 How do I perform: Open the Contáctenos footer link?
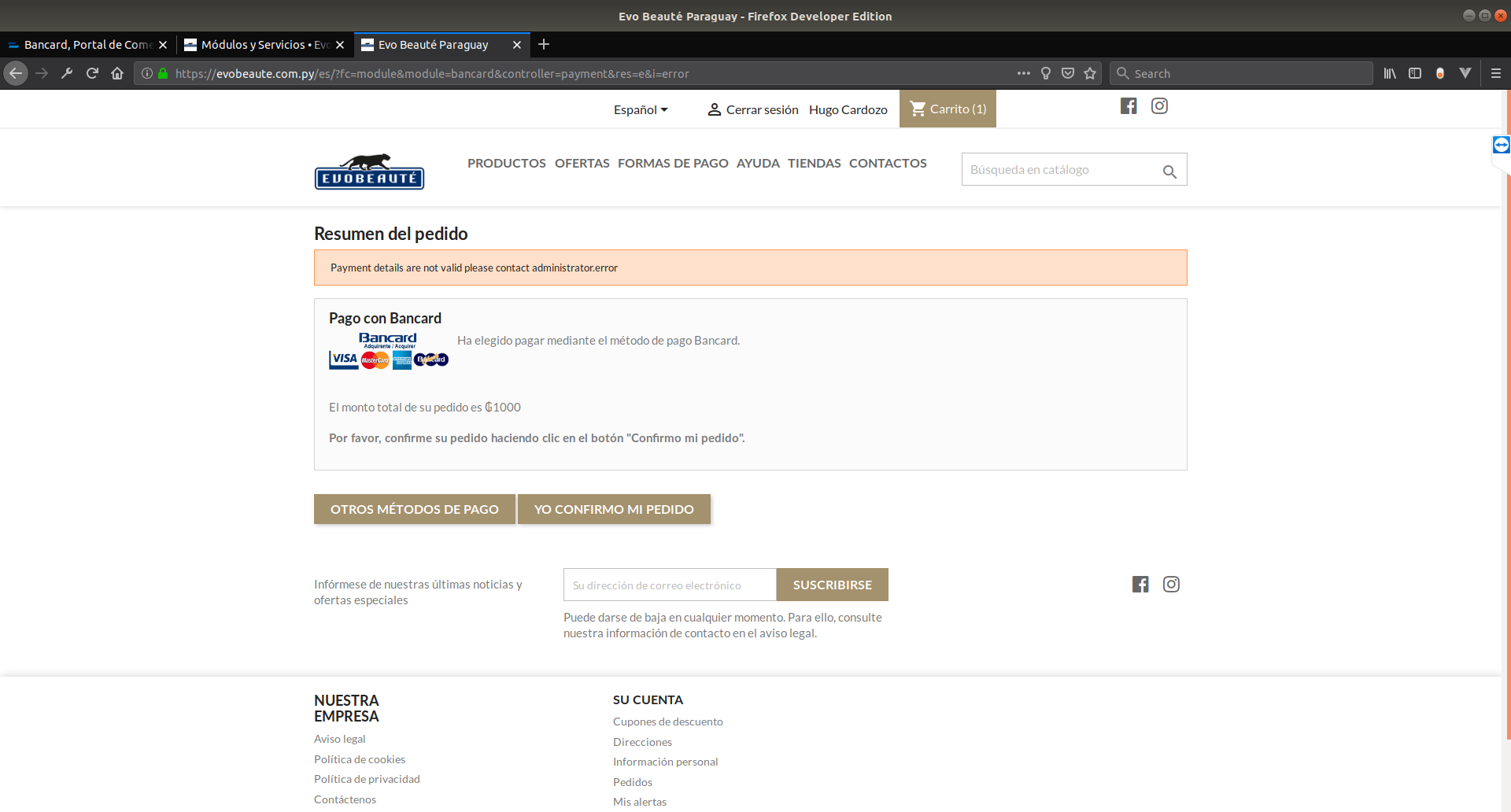[x=345, y=799]
